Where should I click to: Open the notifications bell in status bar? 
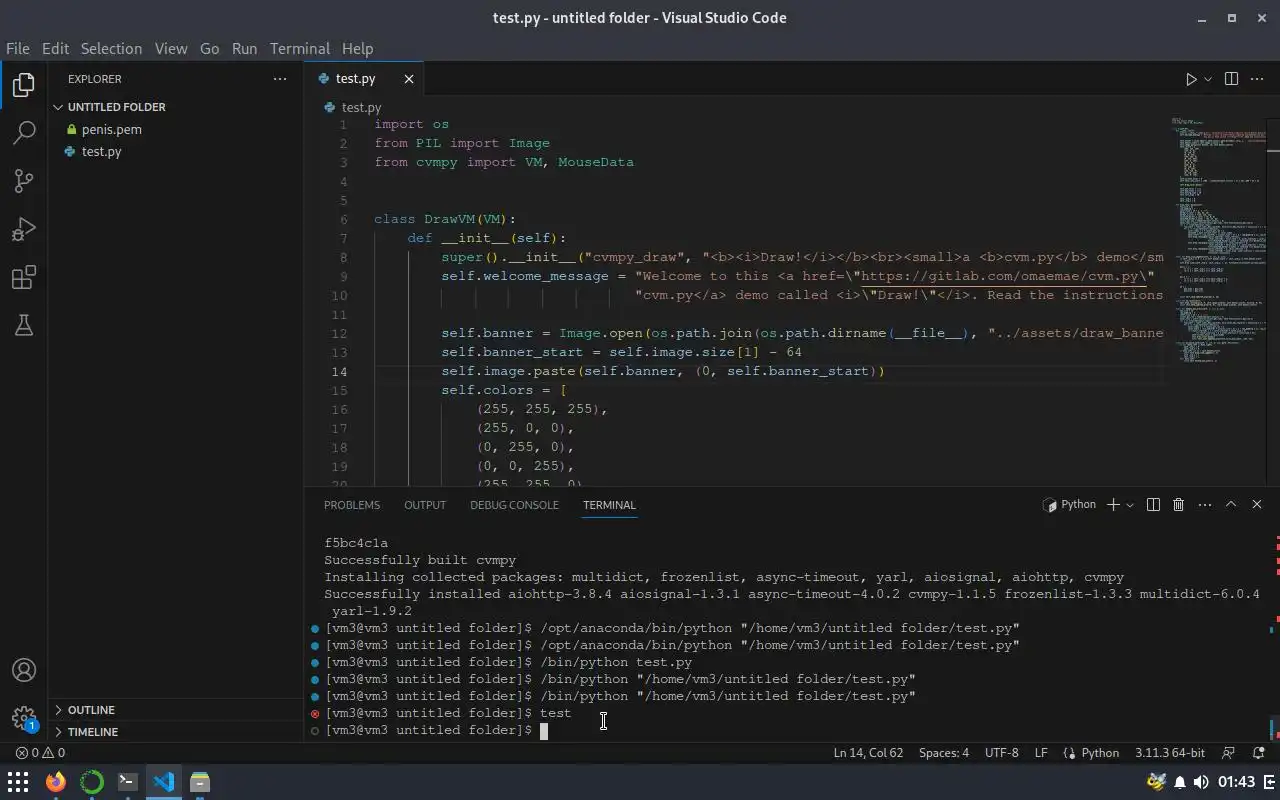1257,753
